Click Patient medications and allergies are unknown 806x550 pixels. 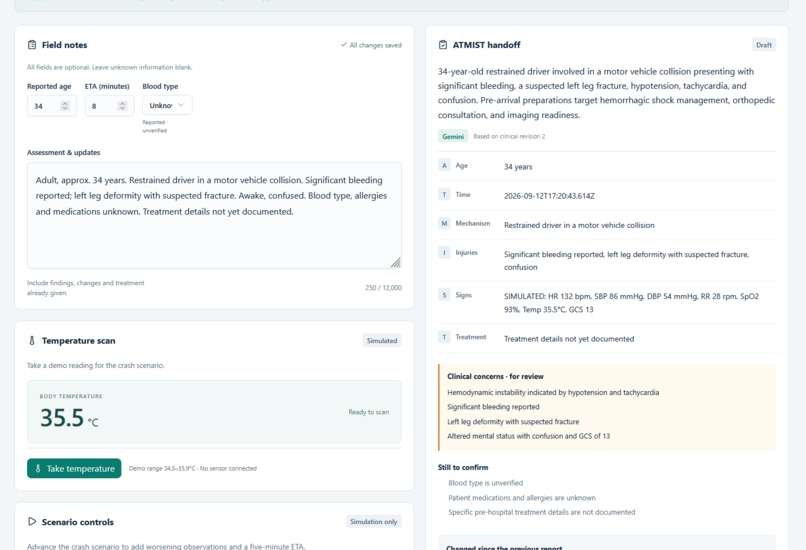click(x=522, y=498)
